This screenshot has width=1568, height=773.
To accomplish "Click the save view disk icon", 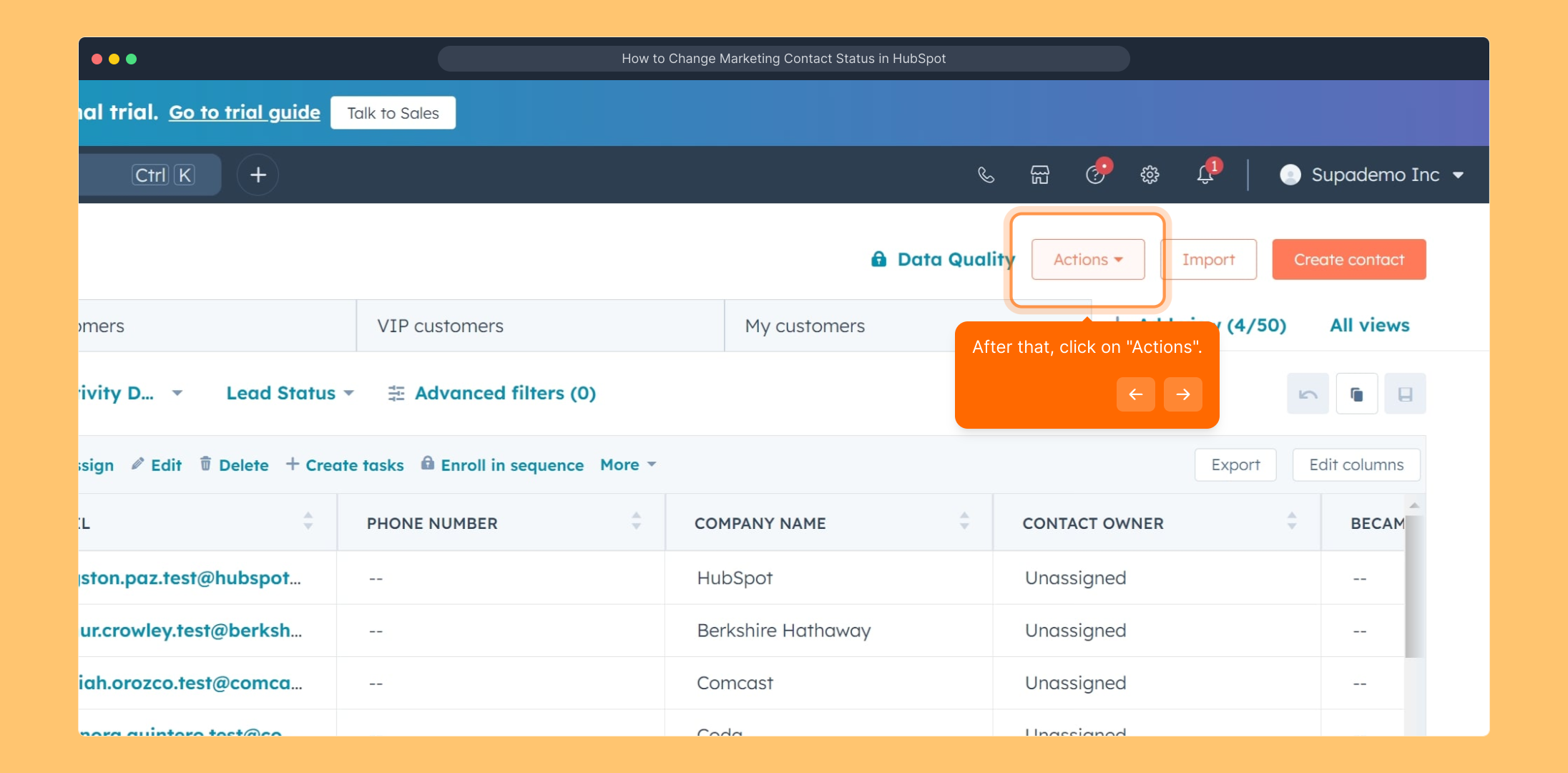I will (x=1405, y=394).
